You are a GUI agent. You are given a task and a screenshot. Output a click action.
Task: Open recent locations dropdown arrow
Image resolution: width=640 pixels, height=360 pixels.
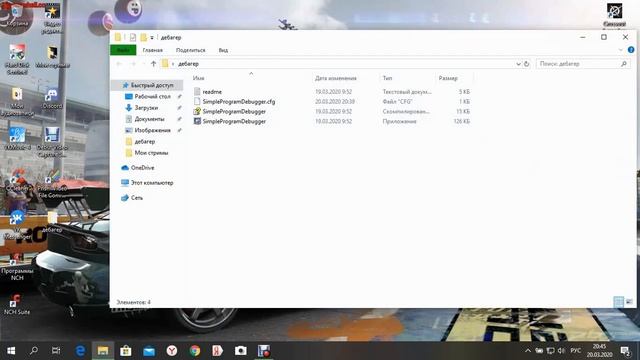(x=144, y=64)
